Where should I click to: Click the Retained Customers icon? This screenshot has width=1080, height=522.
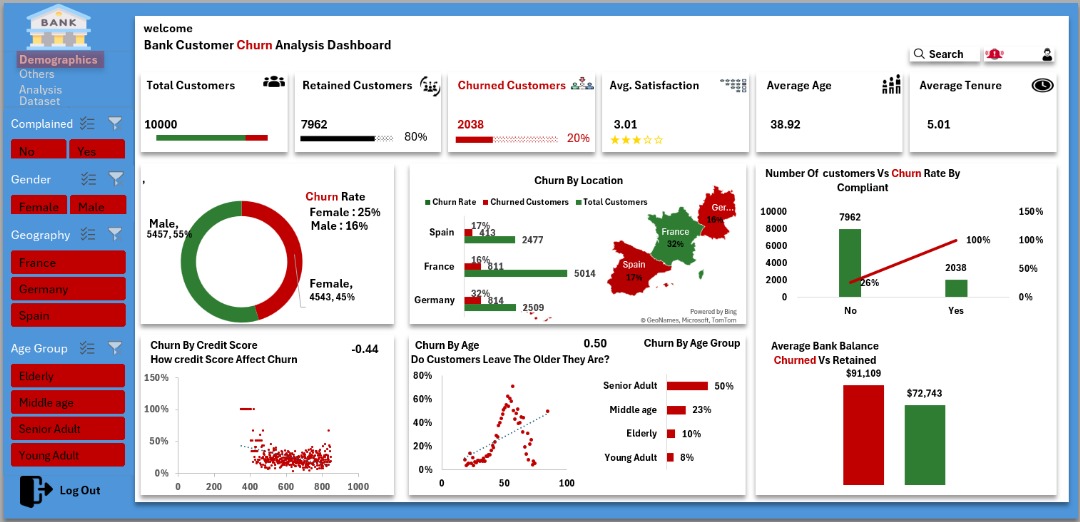tap(430, 86)
